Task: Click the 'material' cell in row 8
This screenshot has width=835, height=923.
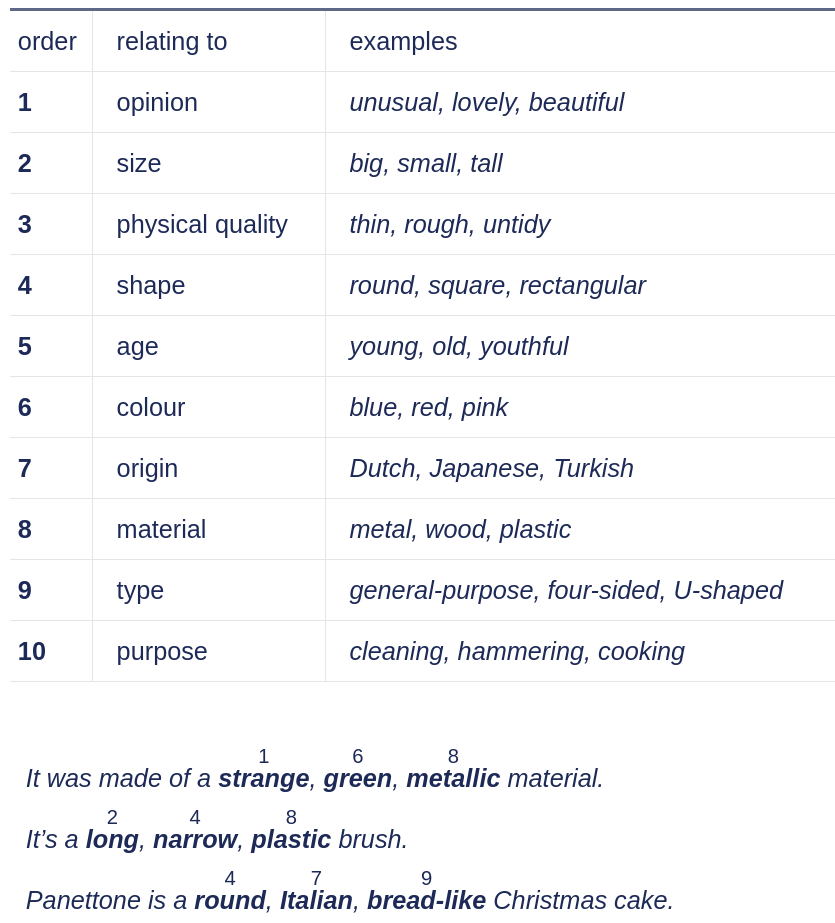Action: [161, 529]
